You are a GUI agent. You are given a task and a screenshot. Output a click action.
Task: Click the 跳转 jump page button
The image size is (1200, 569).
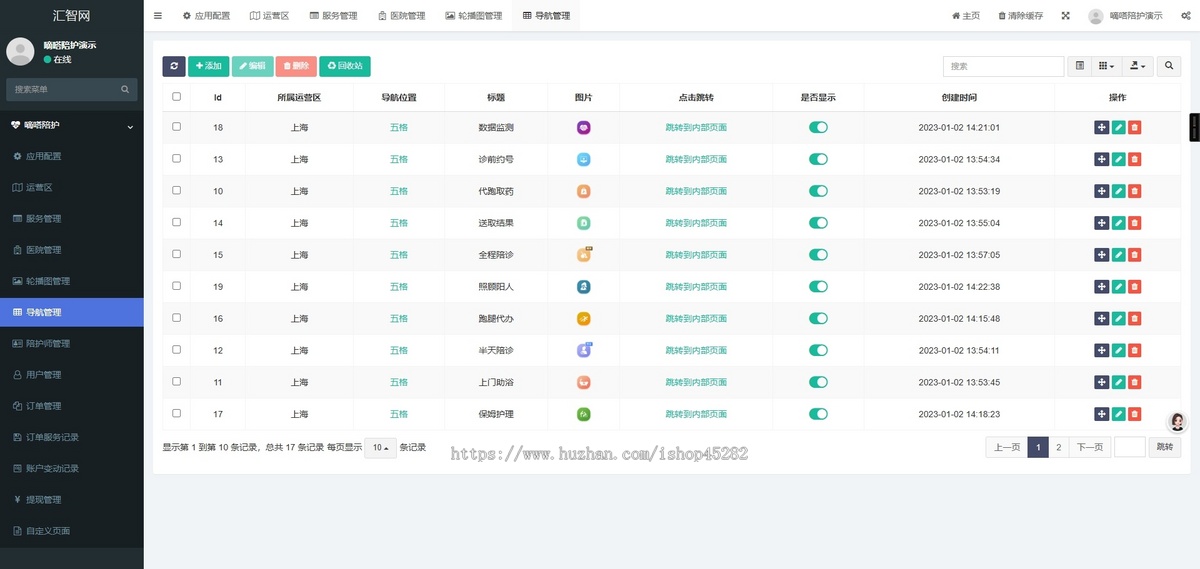point(1165,447)
